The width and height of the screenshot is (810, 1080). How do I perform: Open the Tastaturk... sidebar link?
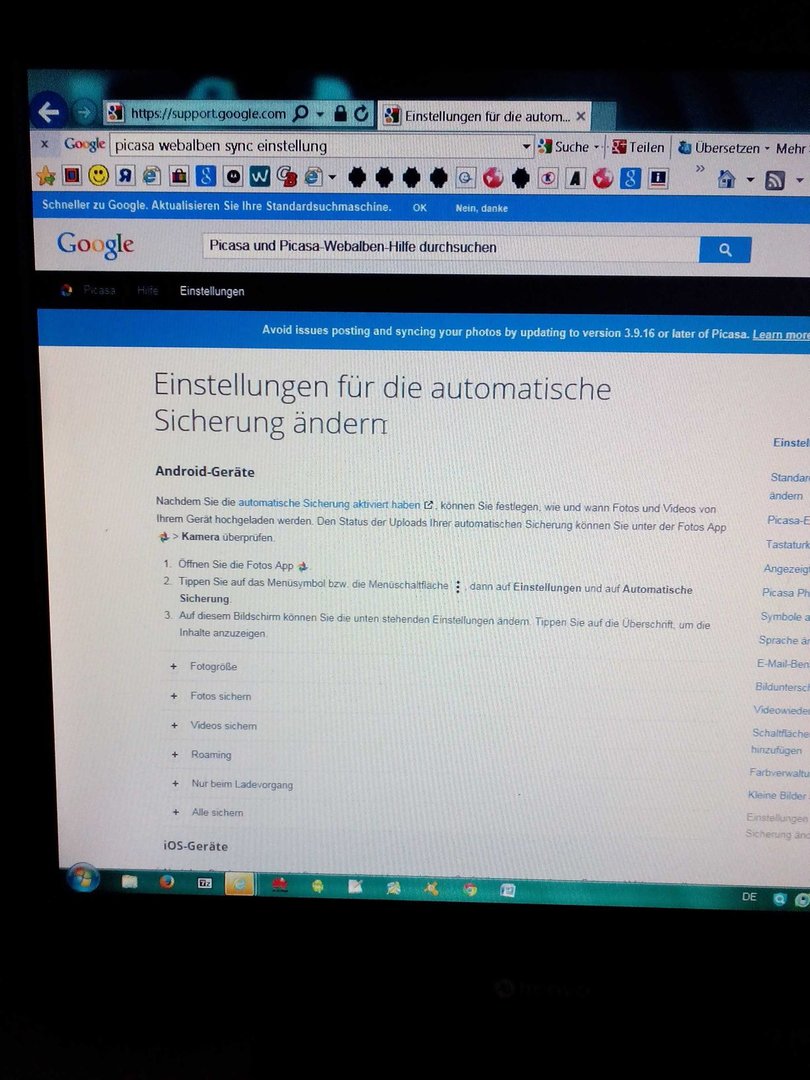(787, 544)
